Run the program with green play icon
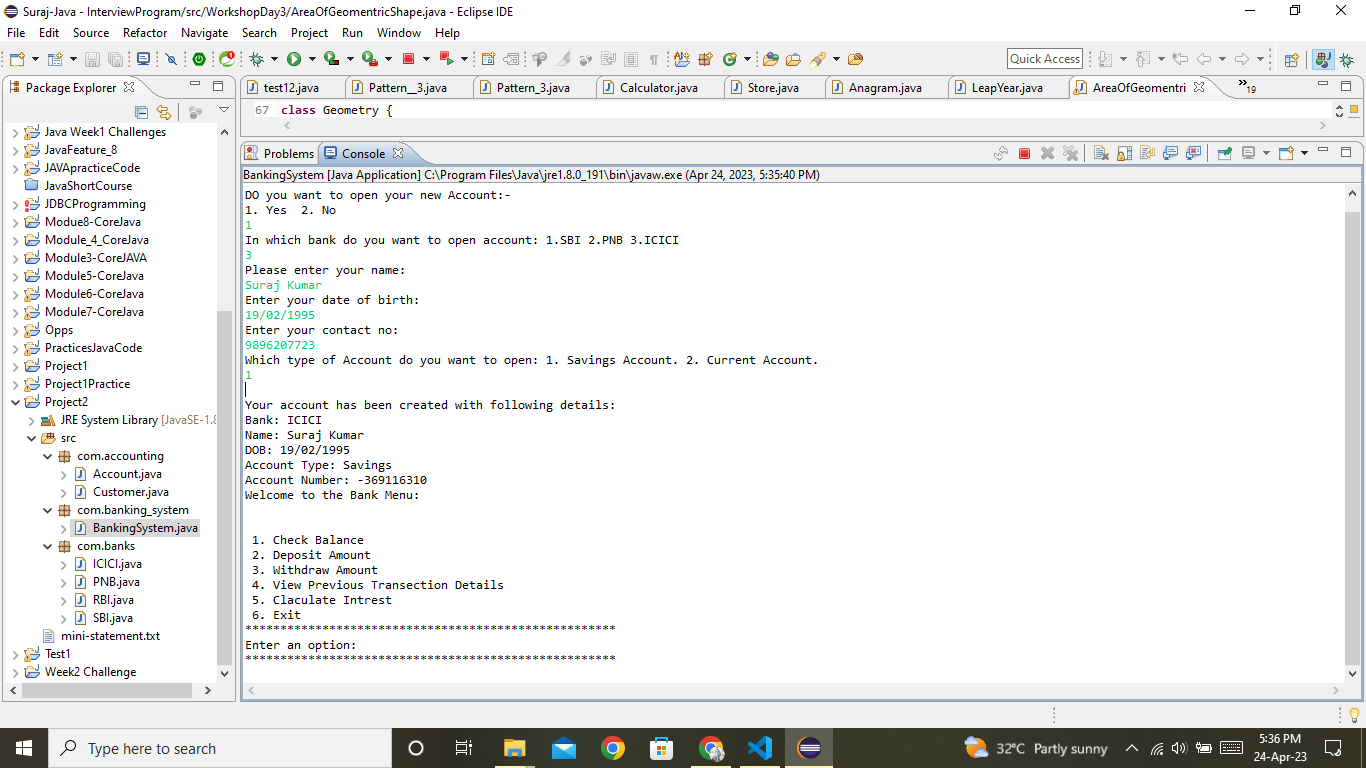Screen dimensions: 1366x768 [x=294, y=59]
